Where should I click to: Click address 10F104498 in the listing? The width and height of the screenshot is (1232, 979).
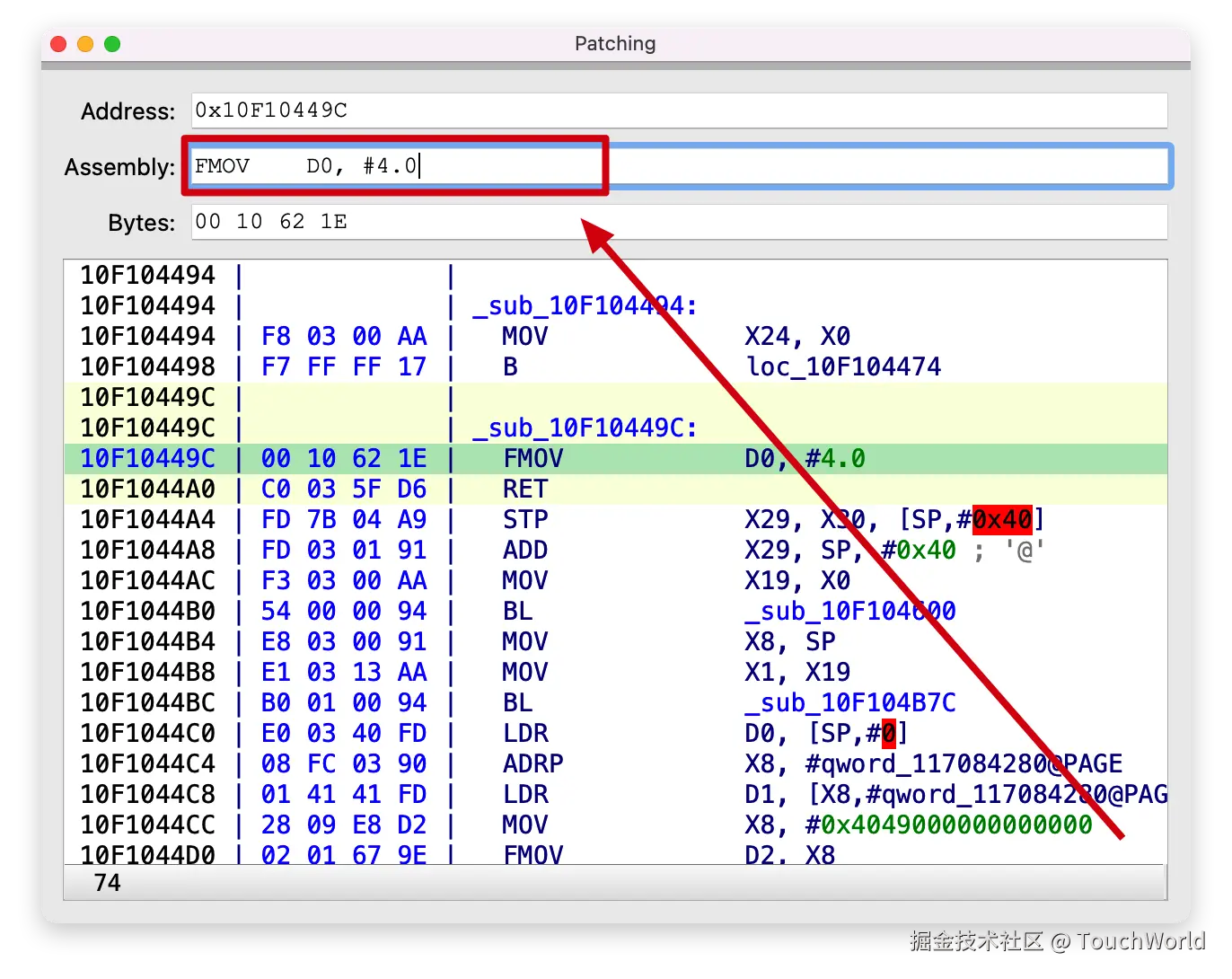coord(148,366)
